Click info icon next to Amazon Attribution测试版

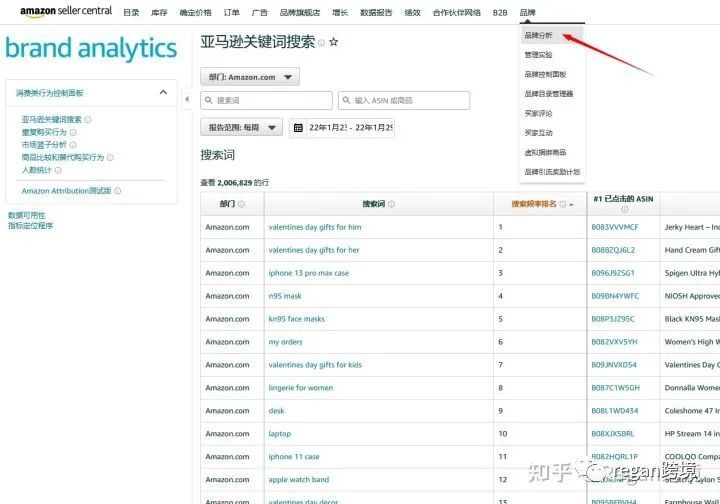coord(118,191)
